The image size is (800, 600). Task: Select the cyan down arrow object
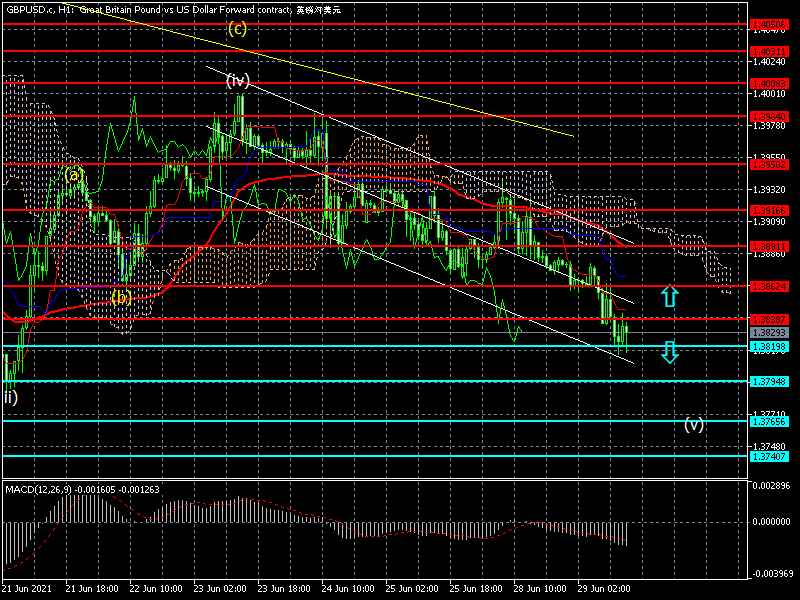click(x=670, y=352)
